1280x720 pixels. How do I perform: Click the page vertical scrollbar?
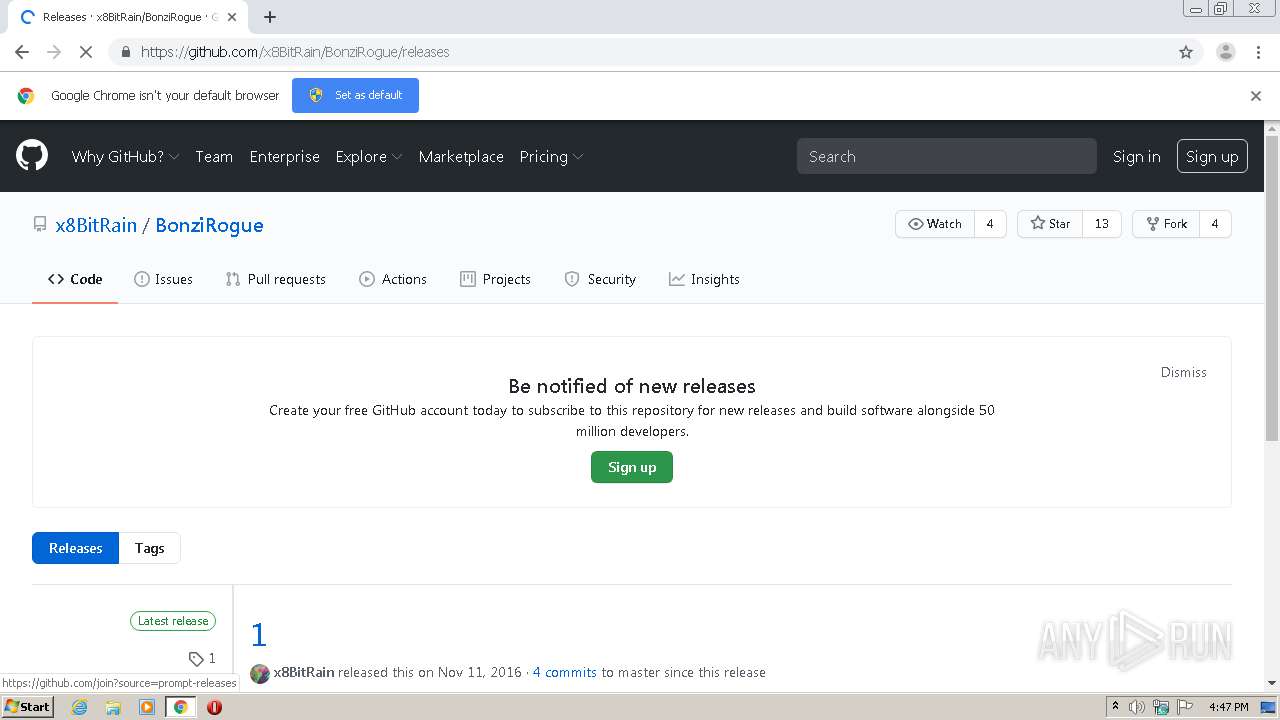pos(1272,290)
